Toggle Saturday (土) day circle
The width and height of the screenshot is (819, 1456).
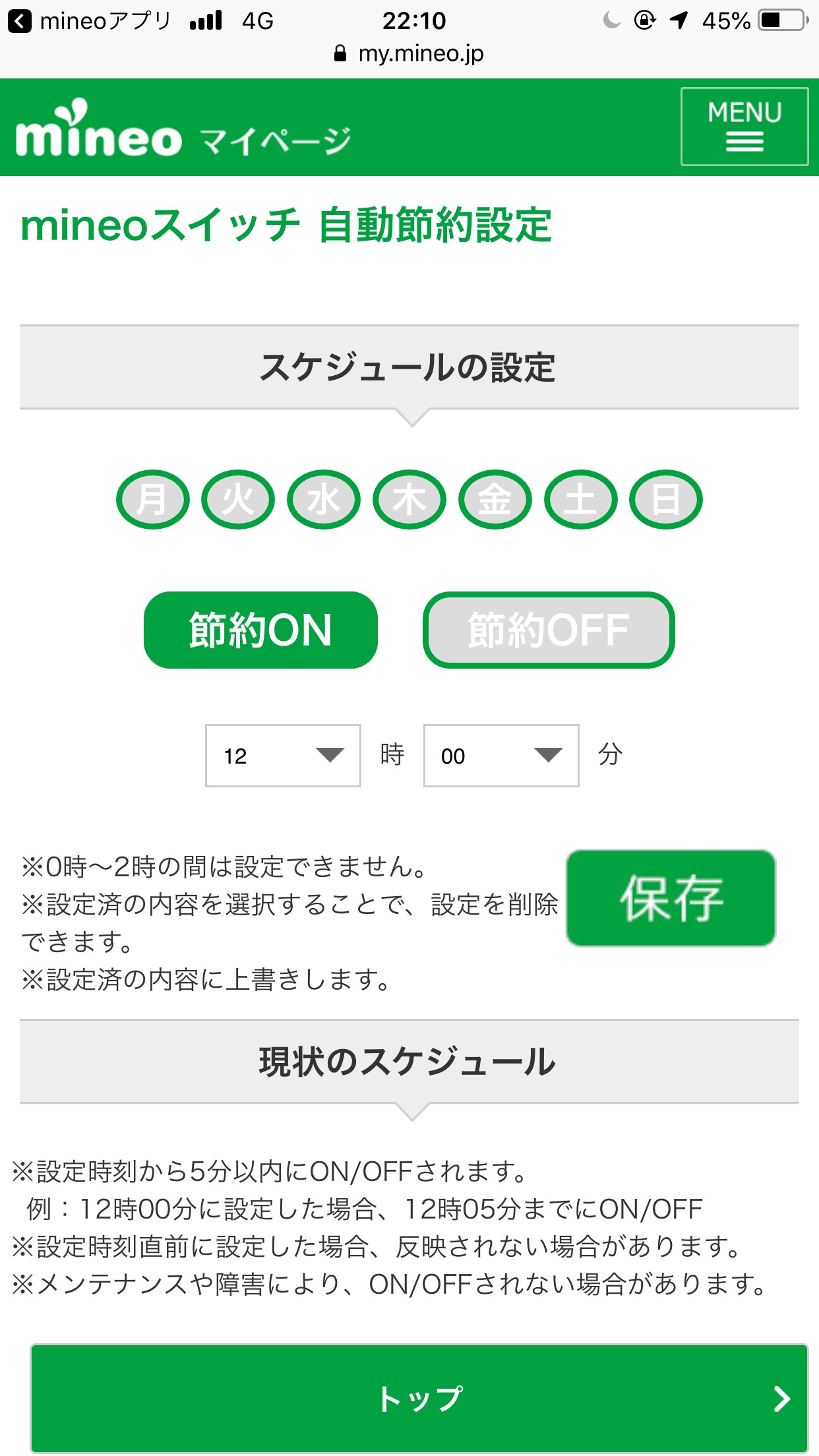pos(580,500)
